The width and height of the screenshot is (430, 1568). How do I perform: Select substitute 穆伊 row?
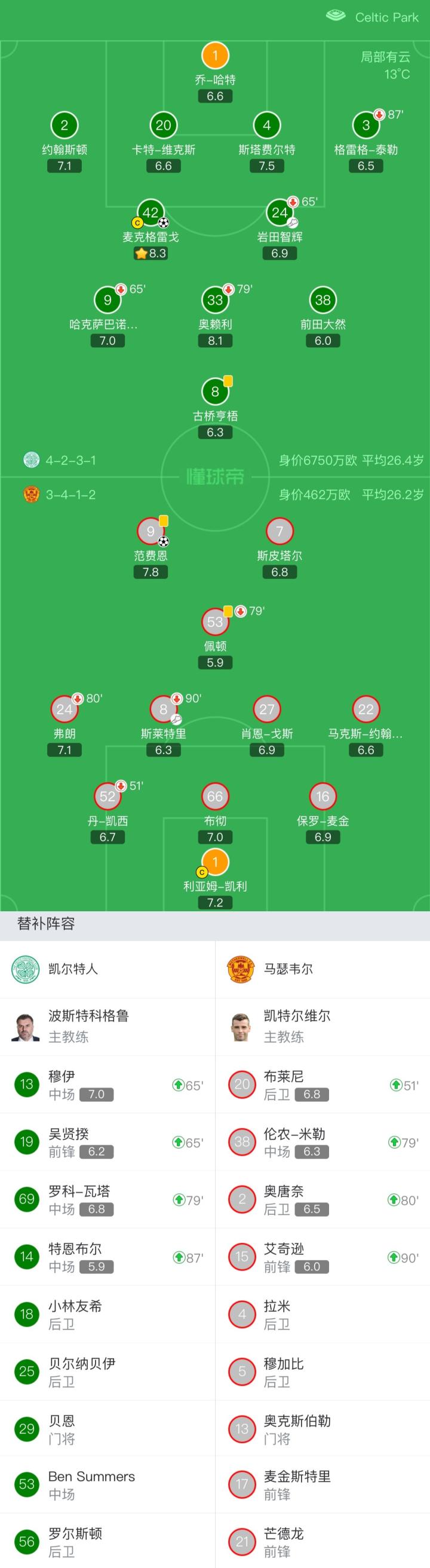(x=107, y=1085)
